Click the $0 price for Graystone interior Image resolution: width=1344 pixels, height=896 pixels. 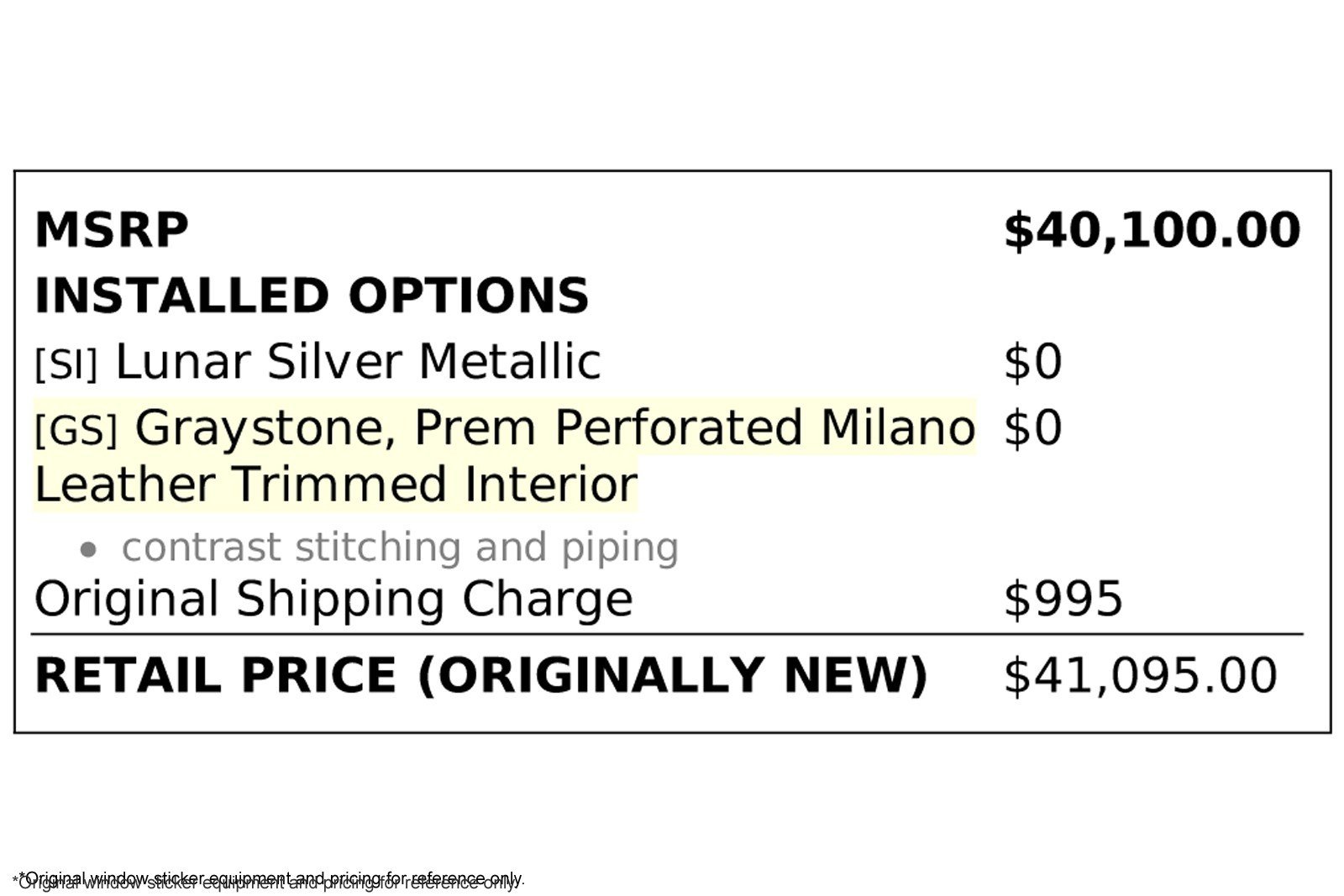1033,427
